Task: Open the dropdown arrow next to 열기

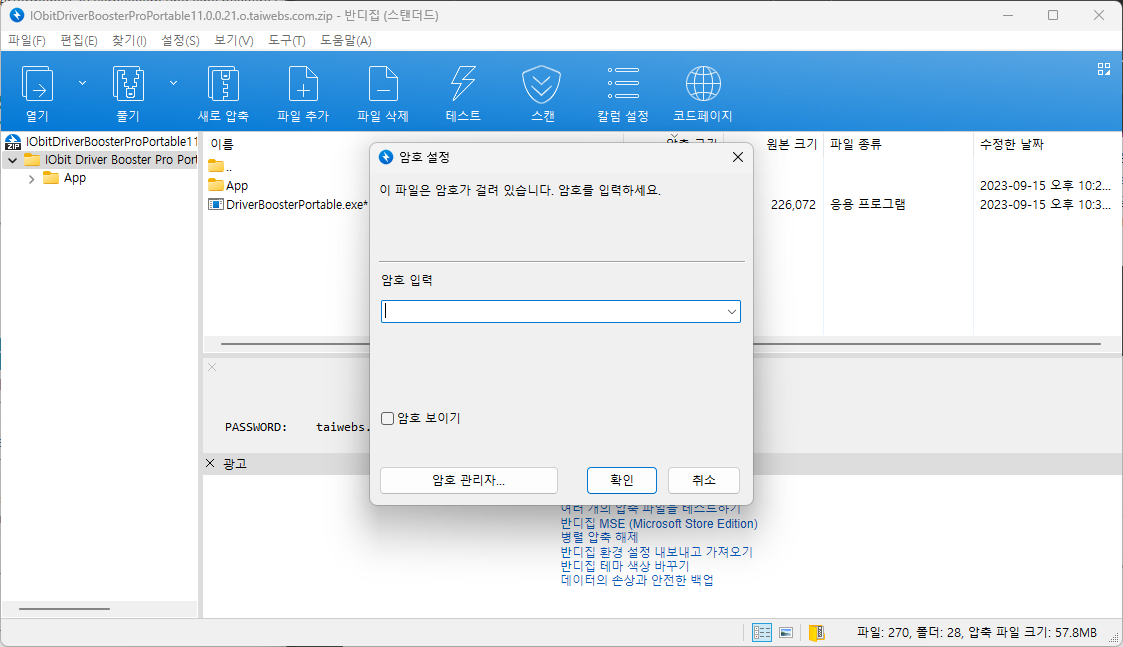Action: [82, 83]
